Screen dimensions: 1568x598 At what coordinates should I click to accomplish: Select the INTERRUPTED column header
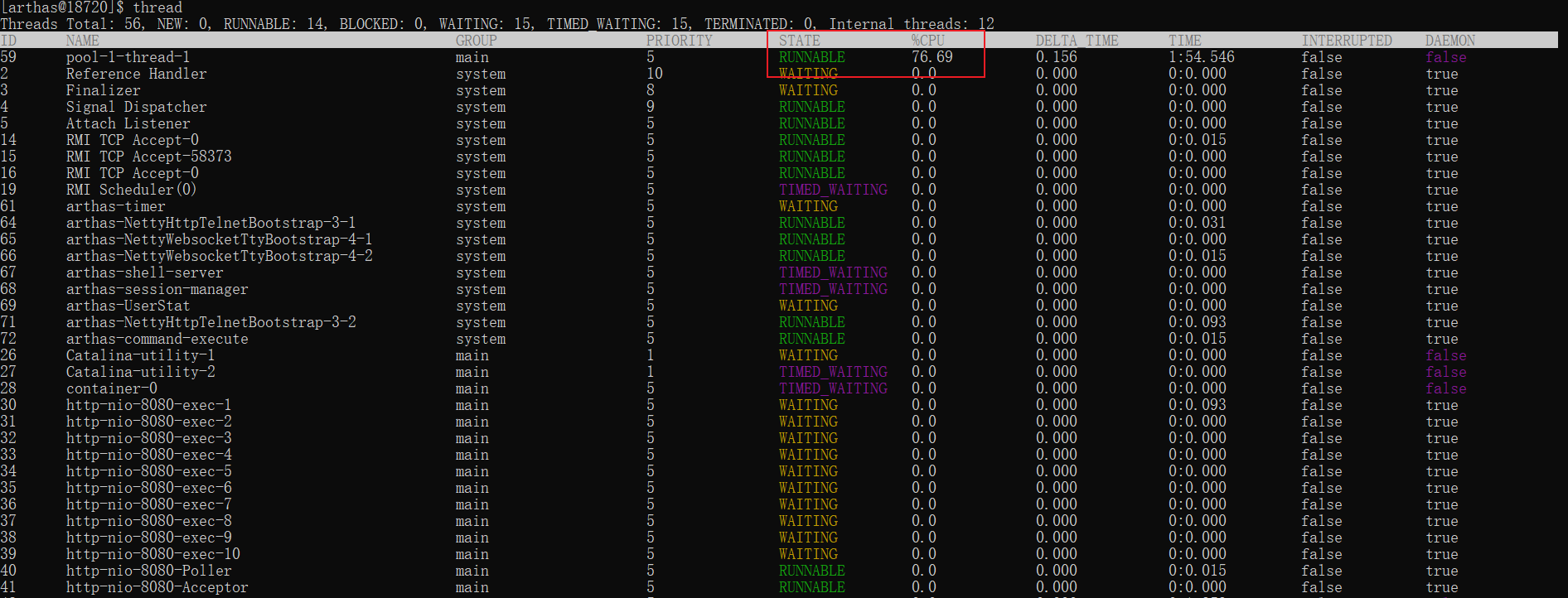coord(1346,41)
